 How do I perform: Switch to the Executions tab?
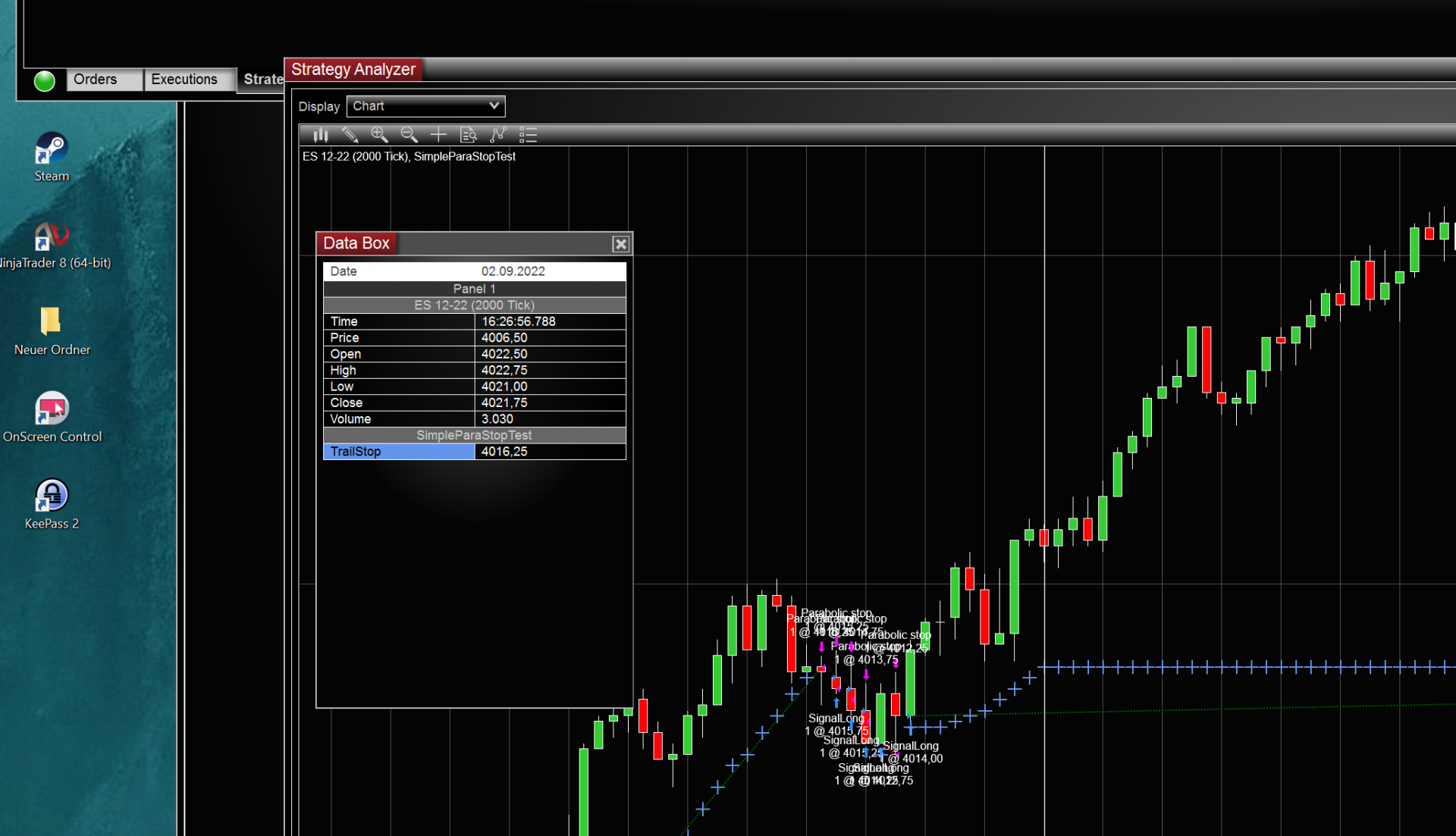pyautogui.click(x=184, y=80)
